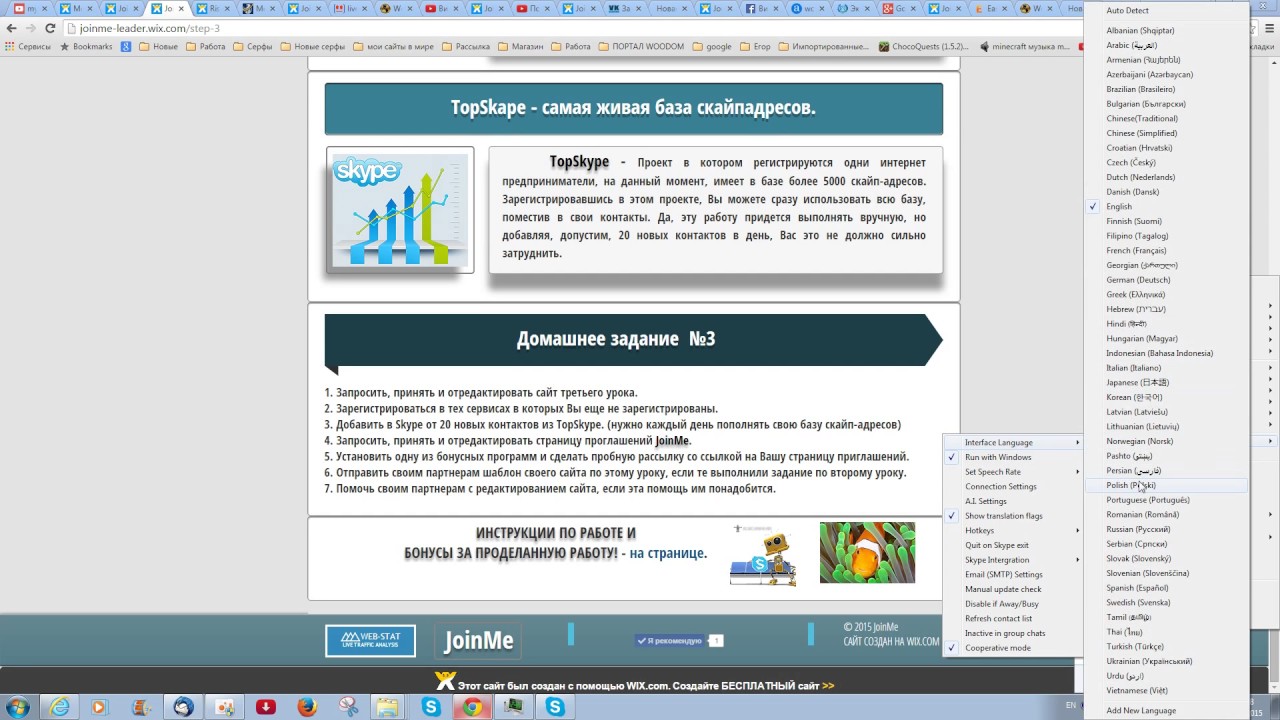Open the starred Bookmarks shortcut
This screenshot has height=720, width=1280.
(85, 46)
